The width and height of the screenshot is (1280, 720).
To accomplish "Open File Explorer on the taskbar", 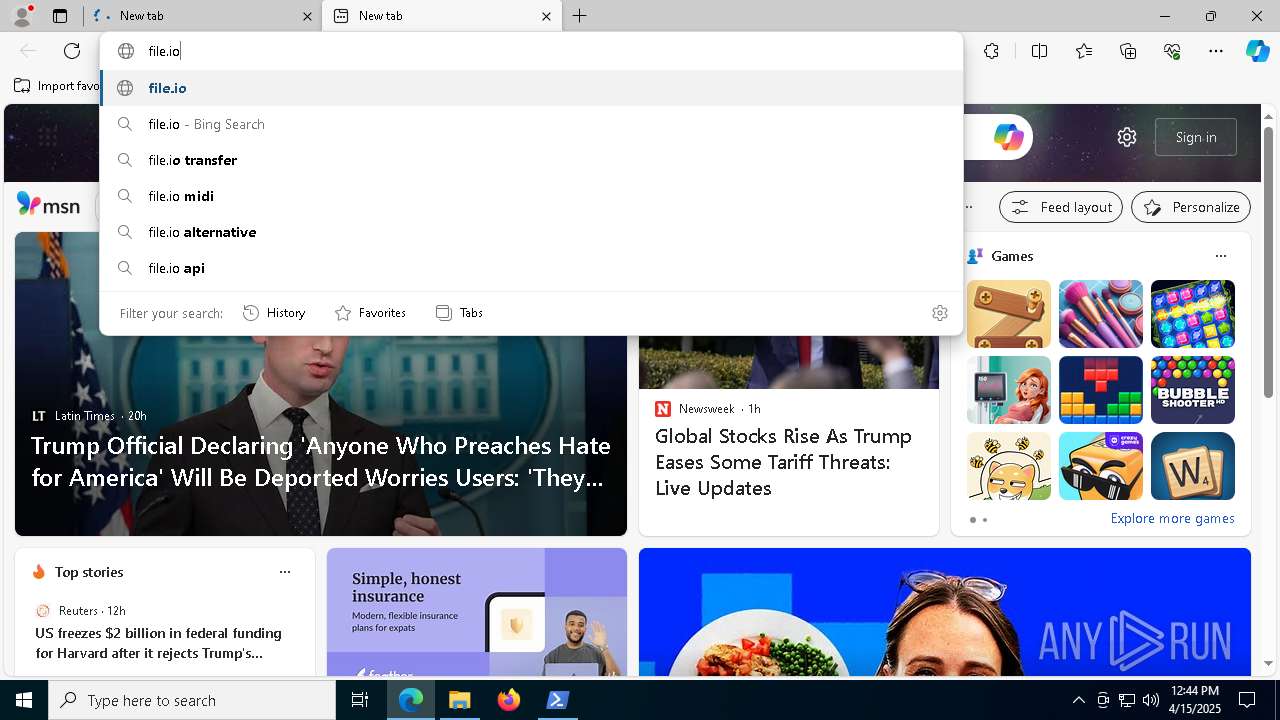I will pyautogui.click(x=460, y=700).
